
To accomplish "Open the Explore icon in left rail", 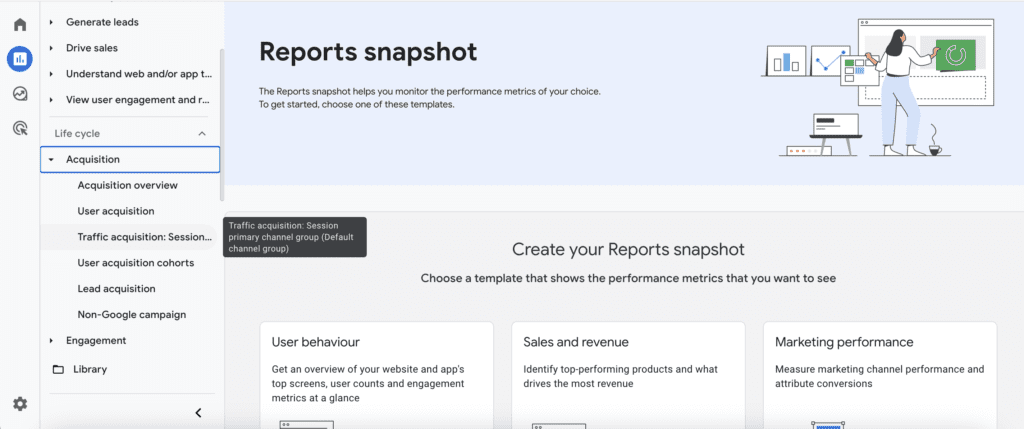I will pyautogui.click(x=19, y=93).
